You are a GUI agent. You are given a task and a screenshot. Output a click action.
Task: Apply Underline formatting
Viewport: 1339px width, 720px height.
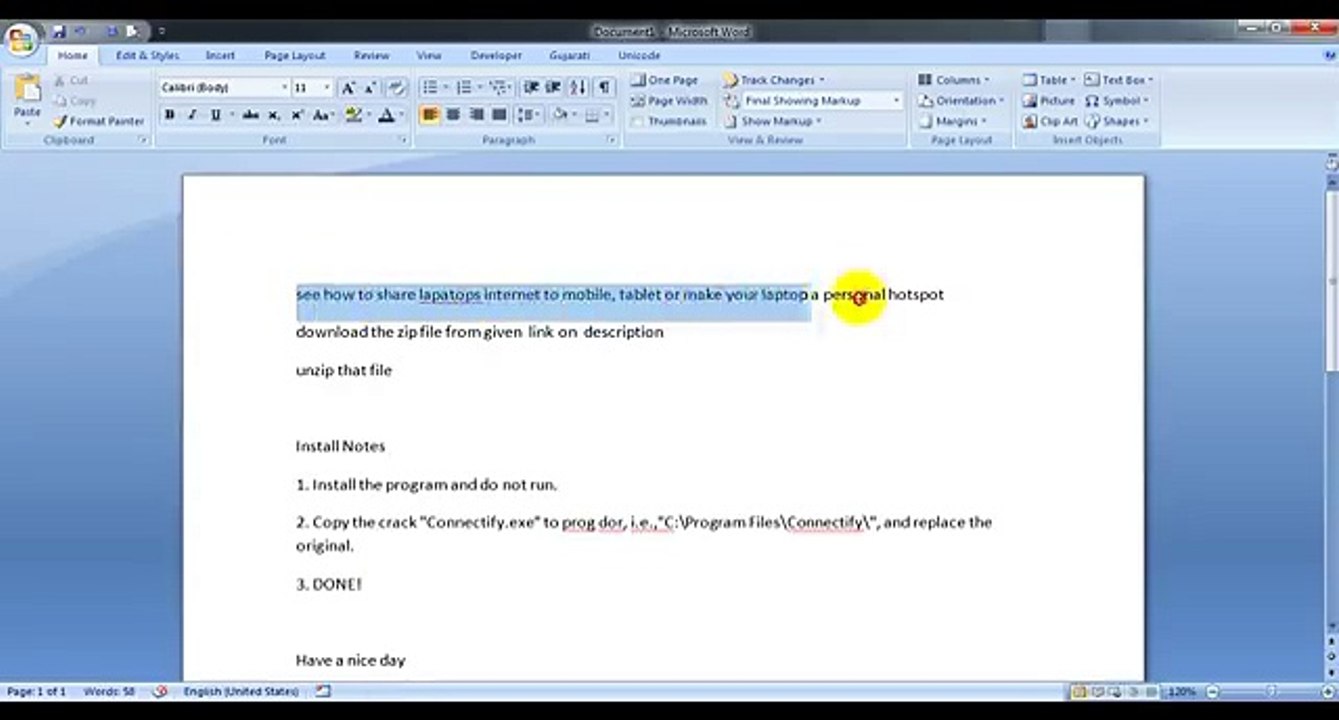click(x=215, y=115)
